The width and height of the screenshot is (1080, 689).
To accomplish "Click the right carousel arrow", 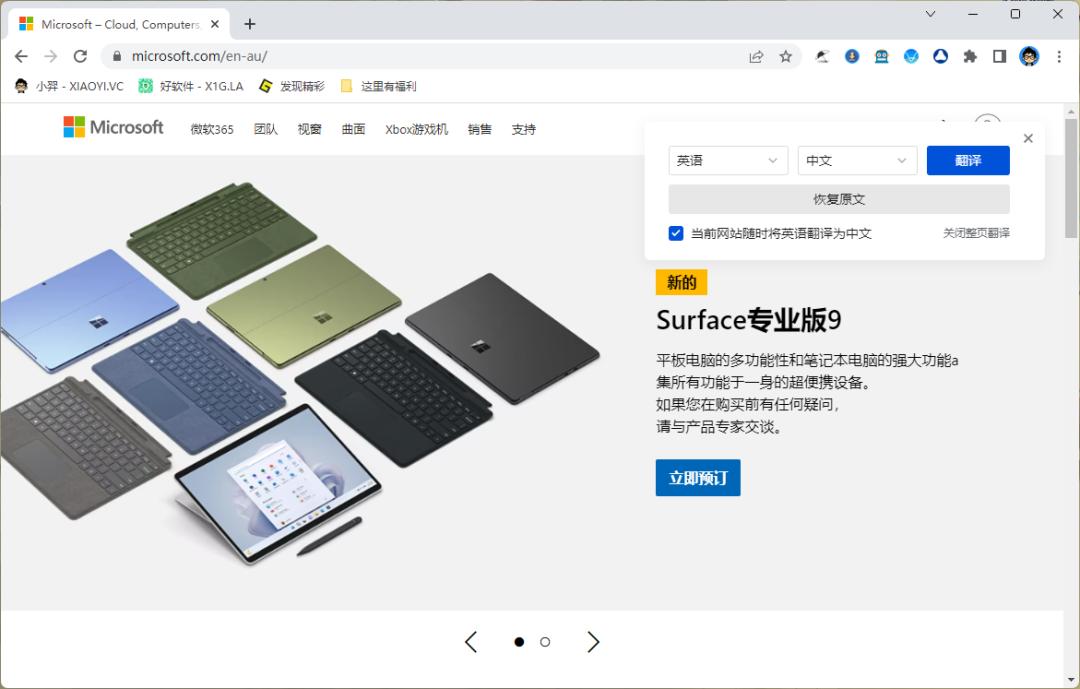I will coord(593,641).
